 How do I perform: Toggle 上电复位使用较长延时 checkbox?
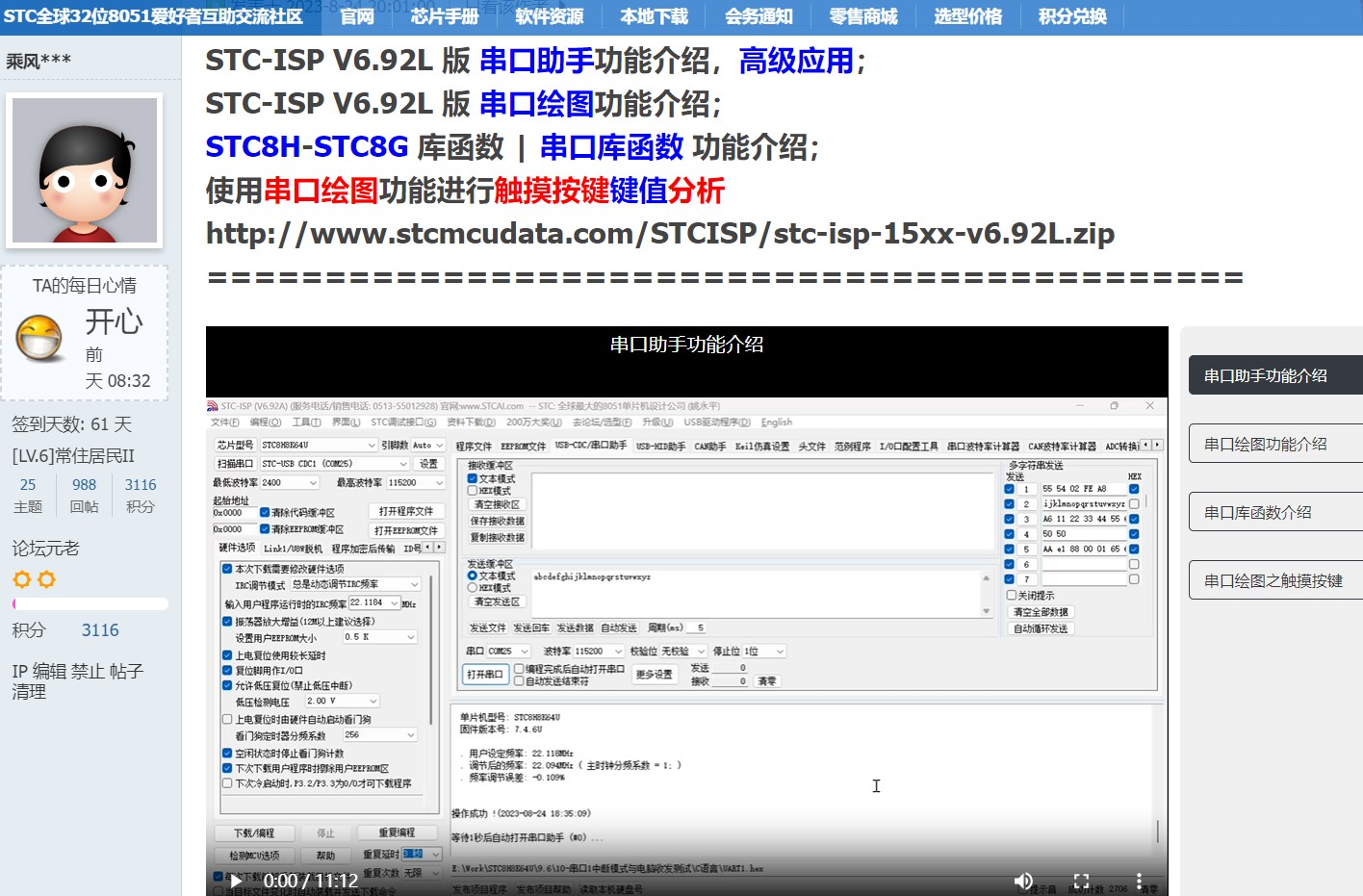[227, 655]
